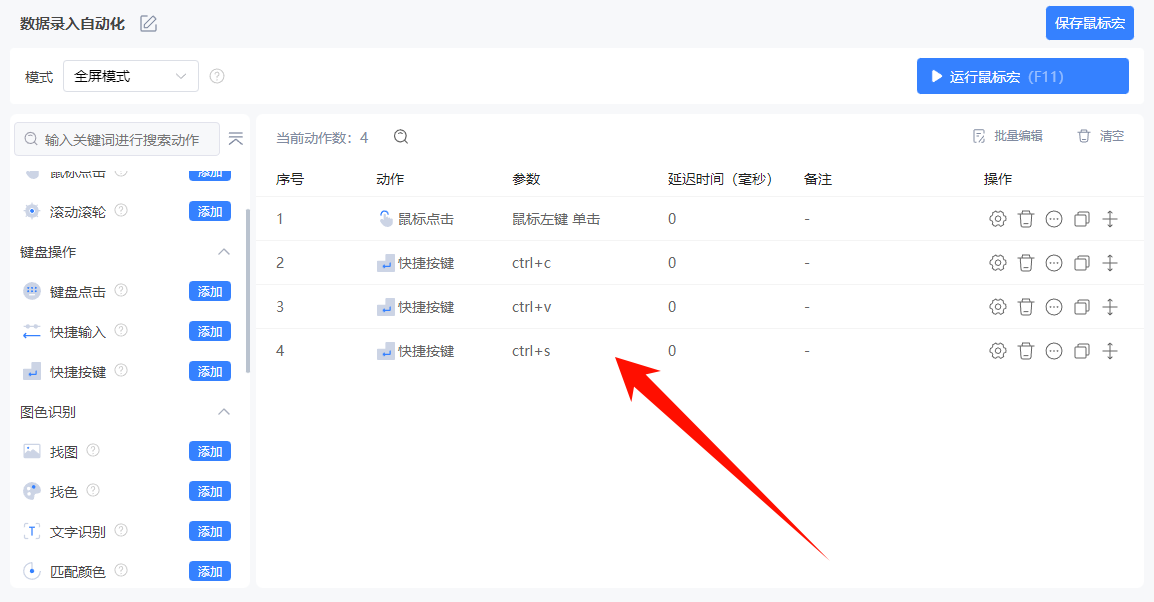Open the 全屏模式 mode dropdown
Viewport: 1154px width, 602px height.
pos(130,76)
